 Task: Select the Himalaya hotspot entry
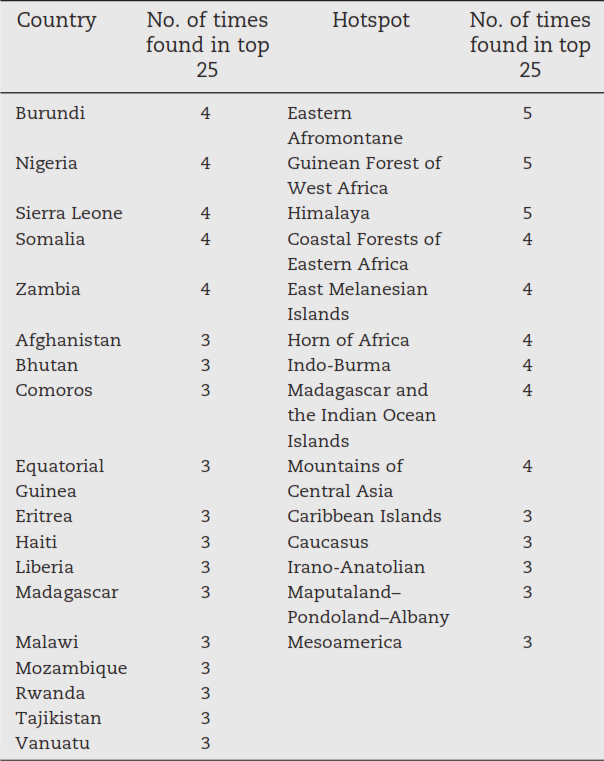[x=328, y=214]
